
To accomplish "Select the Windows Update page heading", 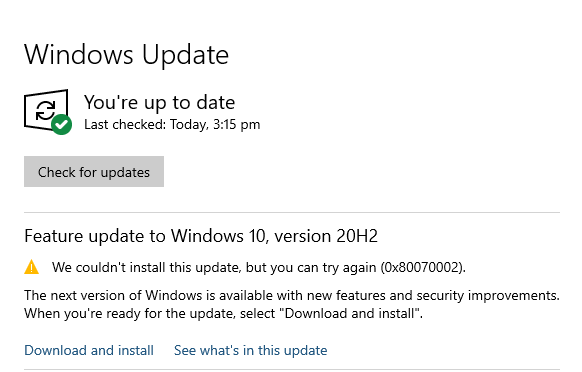I will point(127,55).
